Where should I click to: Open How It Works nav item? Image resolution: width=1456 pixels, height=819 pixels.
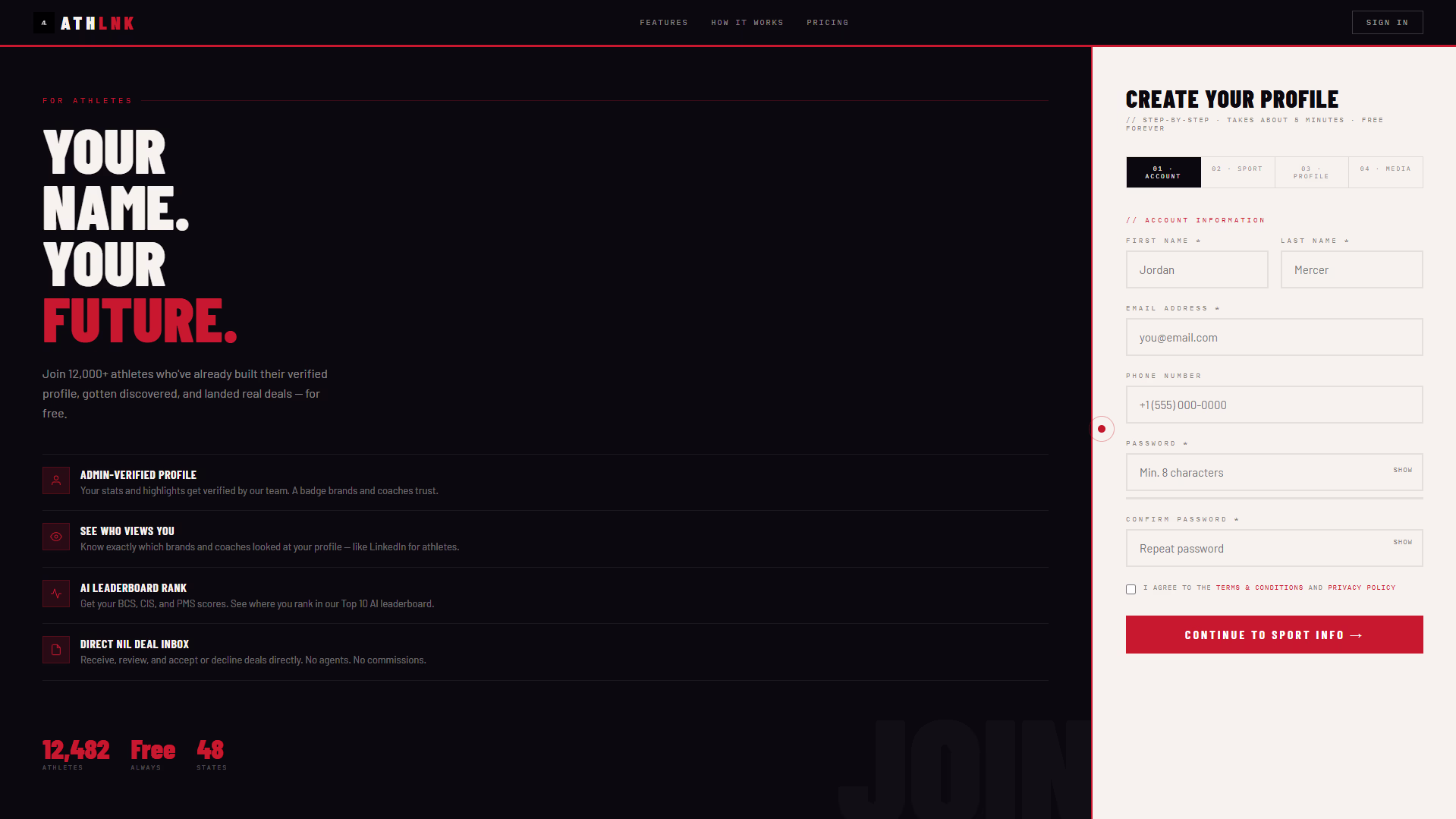(747, 23)
